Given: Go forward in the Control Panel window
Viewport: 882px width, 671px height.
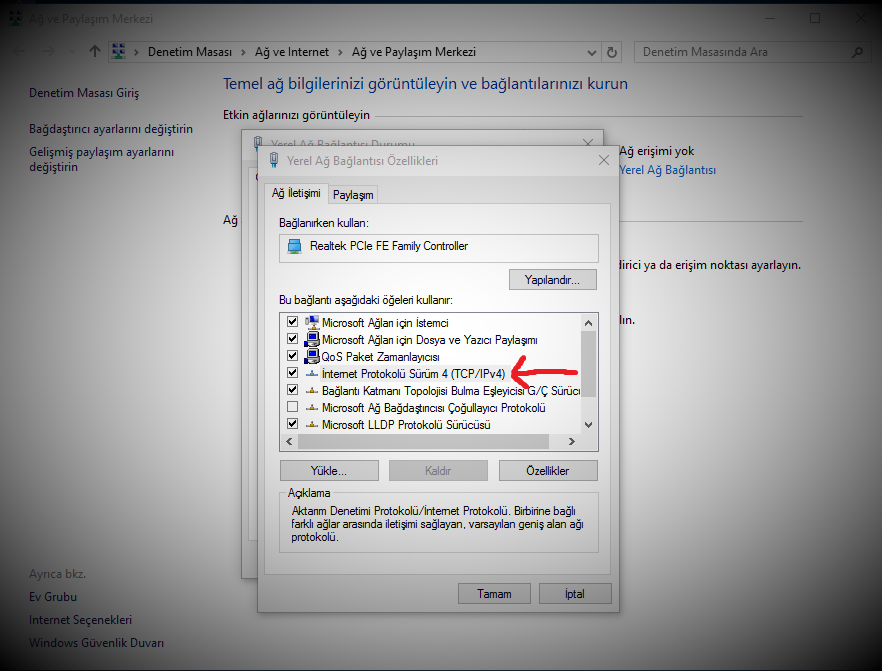Looking at the screenshot, I should click(49, 52).
